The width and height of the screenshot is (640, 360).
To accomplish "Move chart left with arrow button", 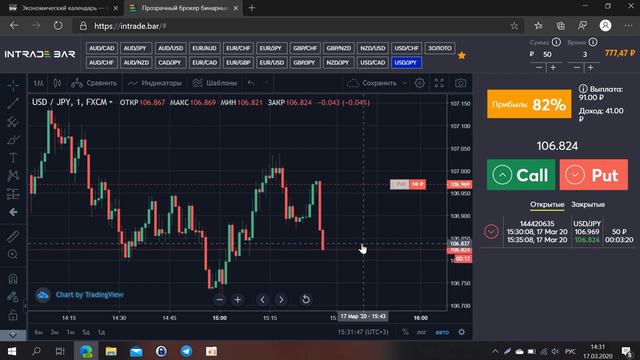I will click(262, 300).
